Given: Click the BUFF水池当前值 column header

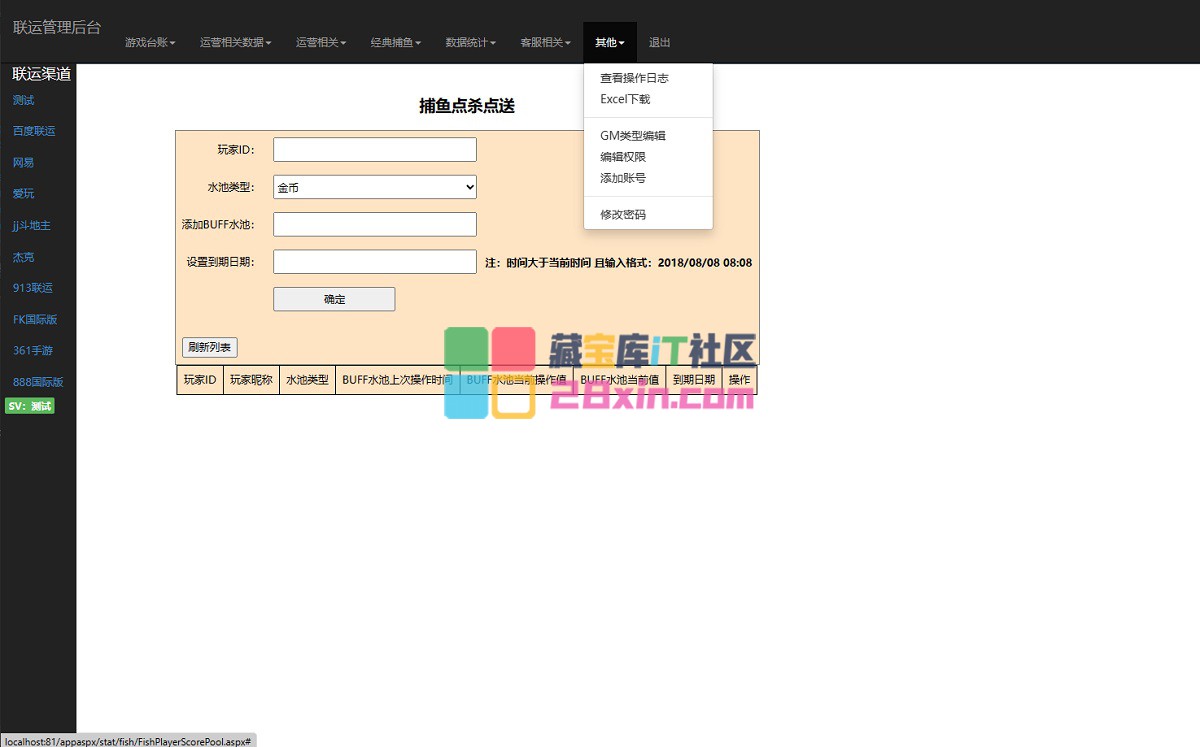Looking at the screenshot, I should (620, 380).
